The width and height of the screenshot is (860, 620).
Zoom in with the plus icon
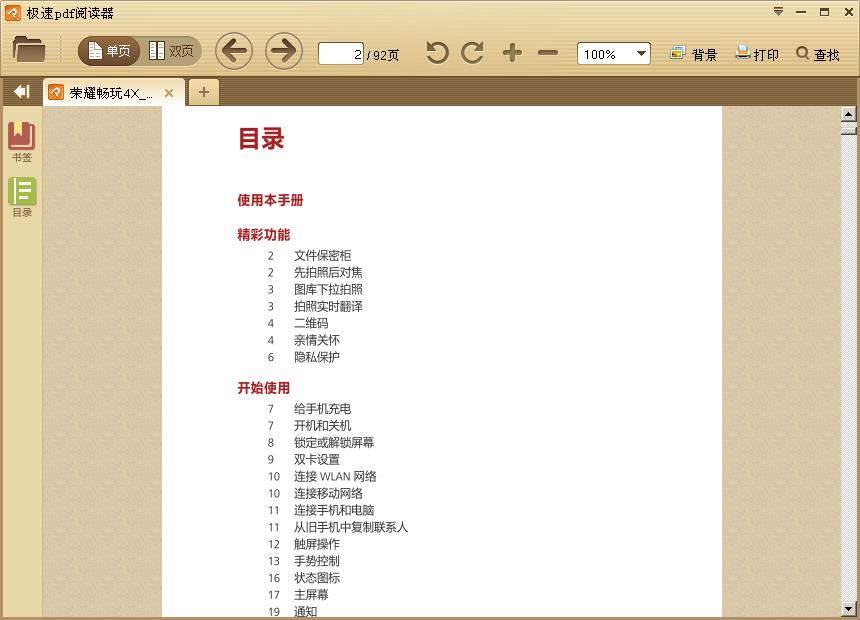point(512,53)
